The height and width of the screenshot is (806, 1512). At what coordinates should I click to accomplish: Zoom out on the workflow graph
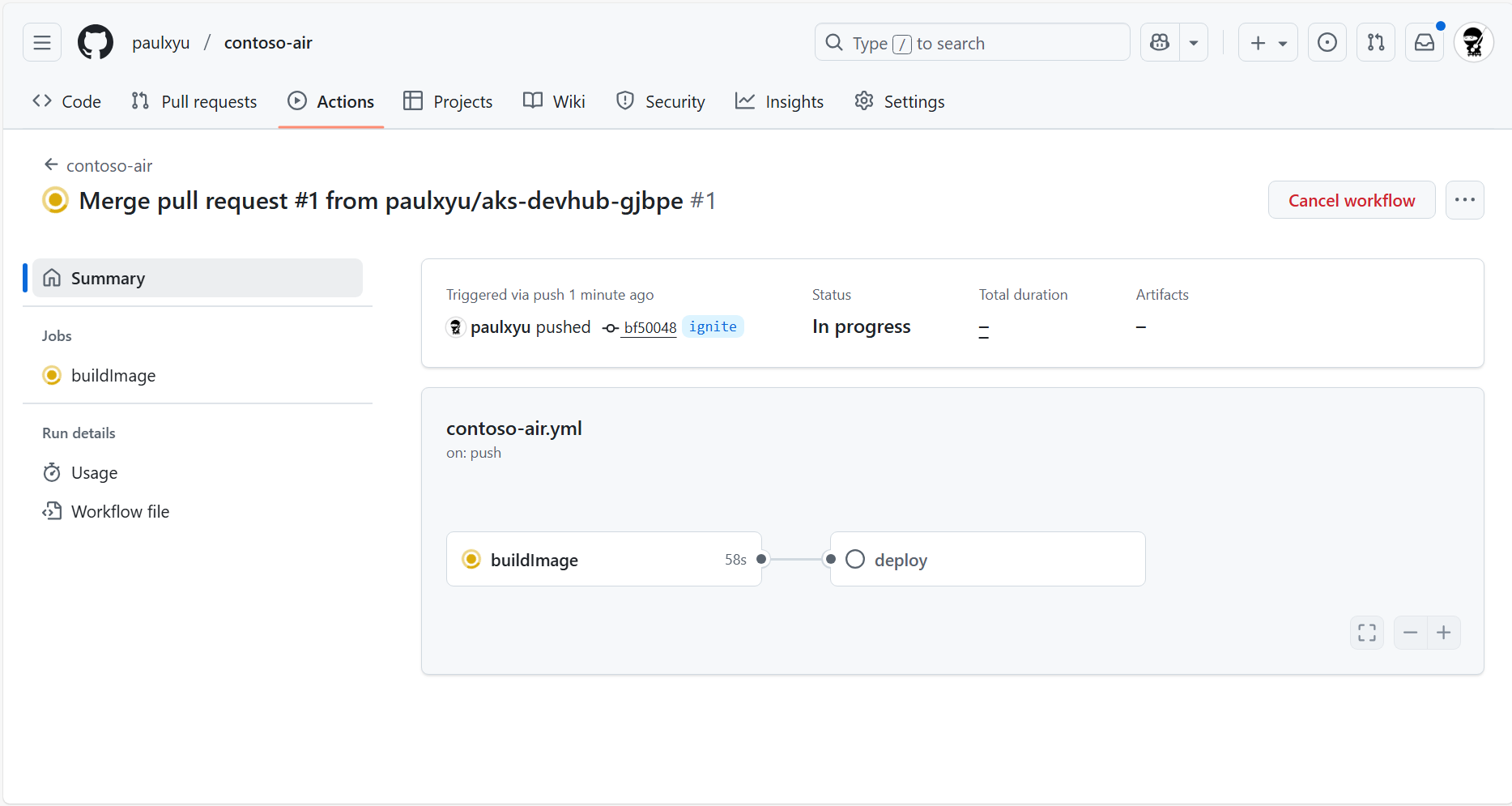[1410, 633]
